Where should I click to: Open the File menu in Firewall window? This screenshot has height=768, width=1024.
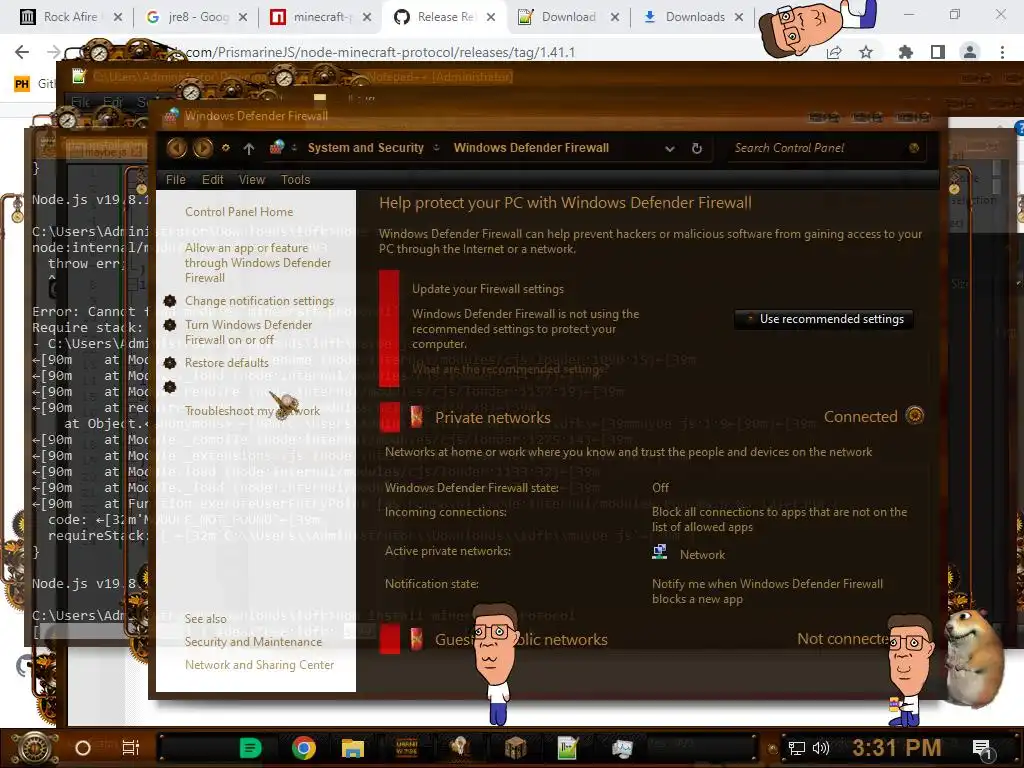176,180
